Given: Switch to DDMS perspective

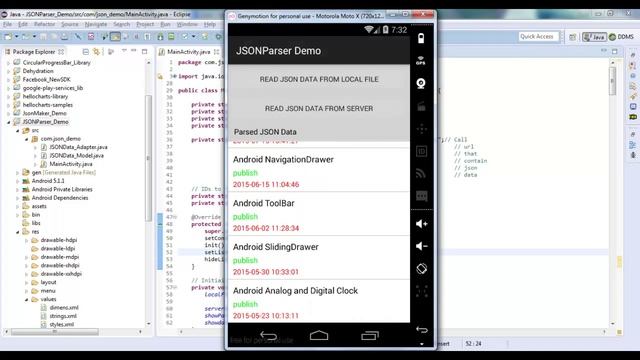Looking at the screenshot, I should click(621, 37).
